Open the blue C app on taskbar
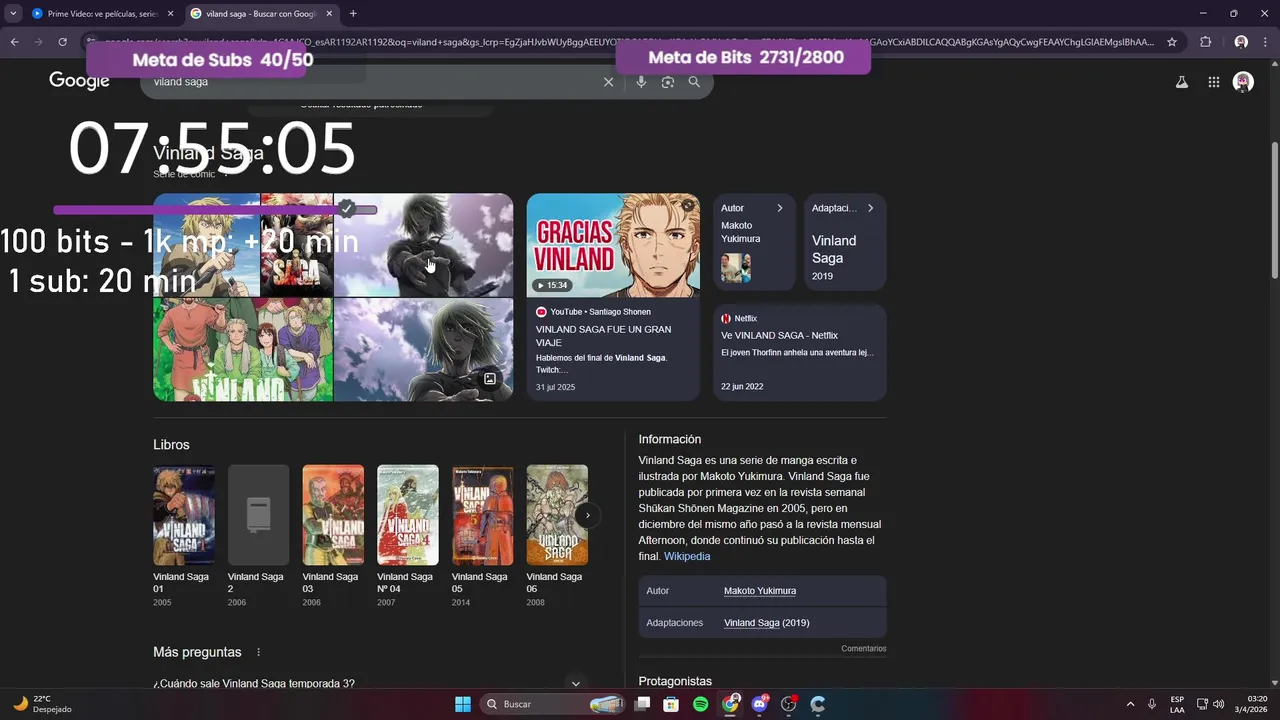Screen dimensions: 1280x720 (x=817, y=704)
